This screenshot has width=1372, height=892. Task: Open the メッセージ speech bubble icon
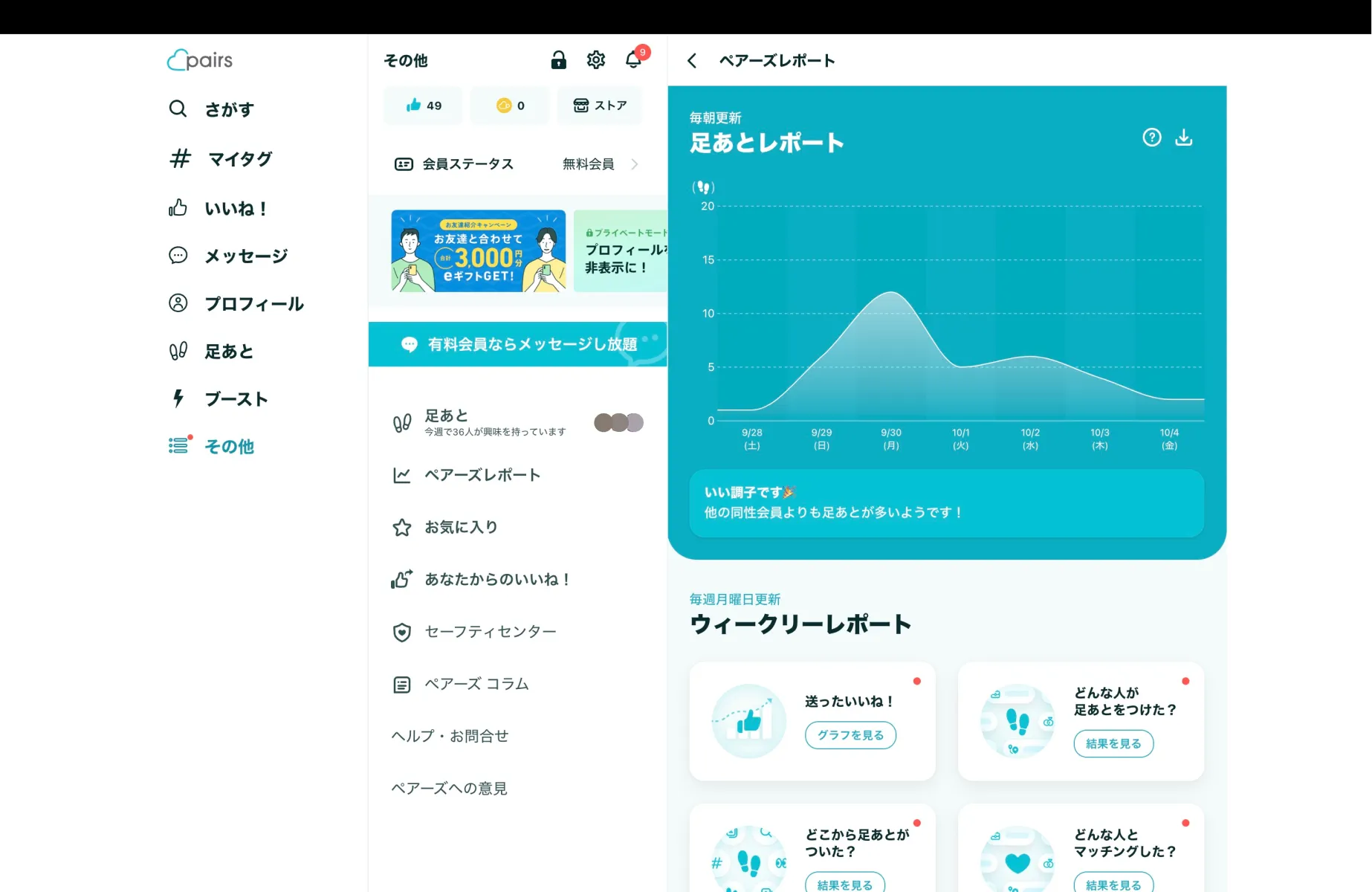coord(178,256)
